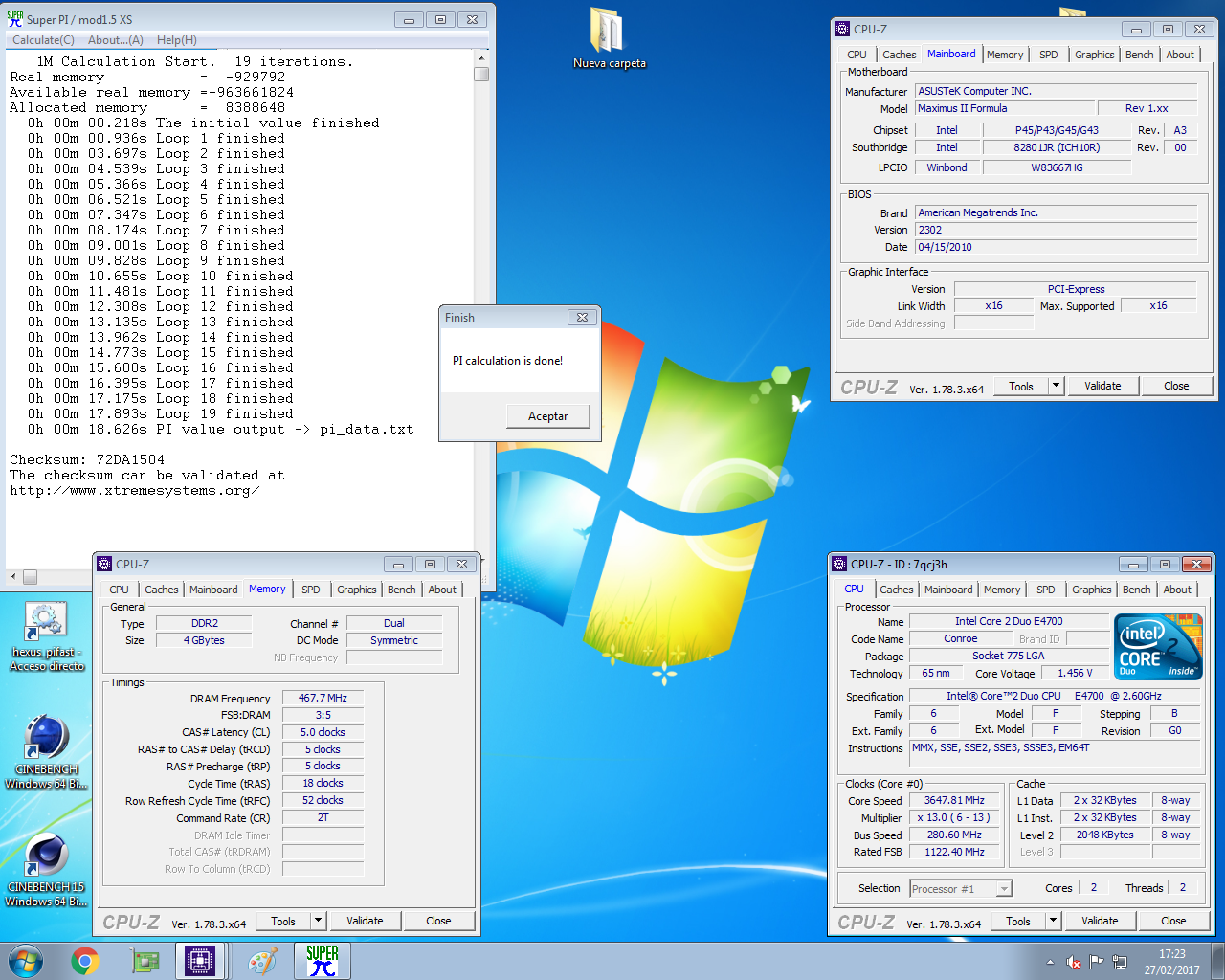The height and width of the screenshot is (980, 1225).
Task: Click the network tray icon
Action: pos(1120,962)
